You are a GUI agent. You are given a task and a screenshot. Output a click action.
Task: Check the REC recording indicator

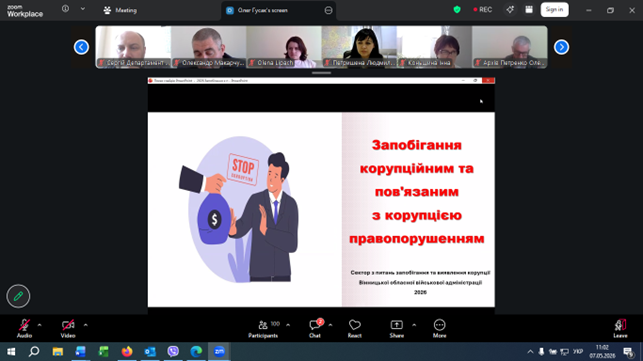point(483,9)
